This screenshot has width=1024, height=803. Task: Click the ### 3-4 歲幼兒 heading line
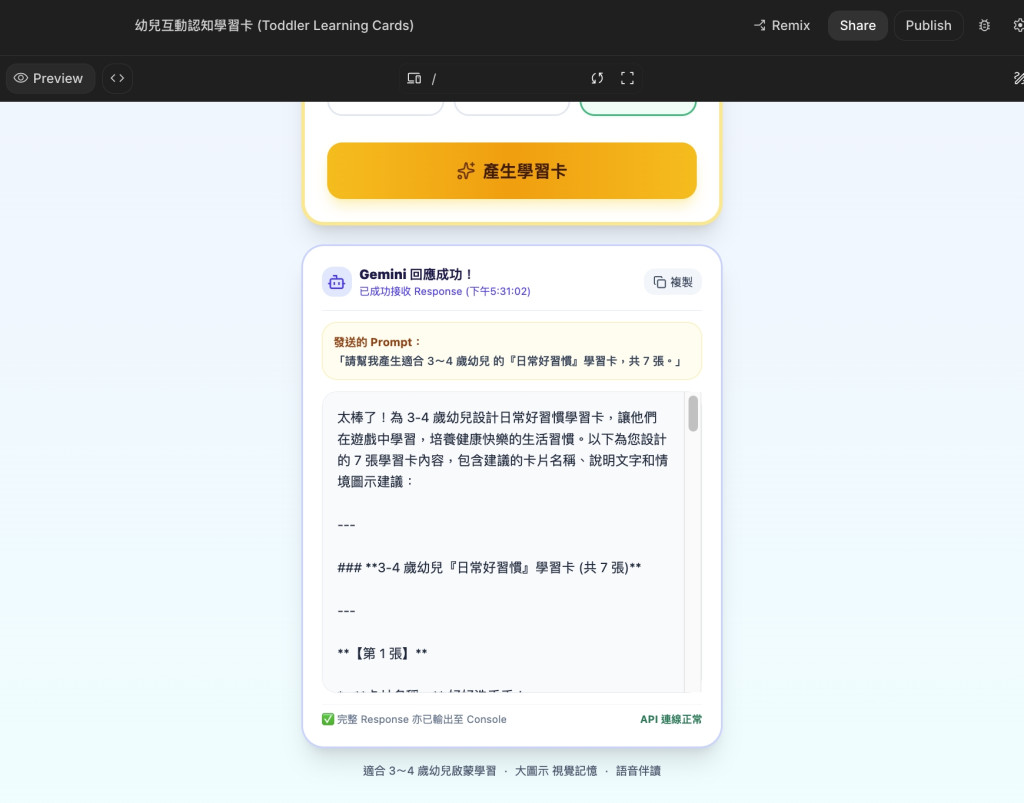pyautogui.click(x=489, y=568)
